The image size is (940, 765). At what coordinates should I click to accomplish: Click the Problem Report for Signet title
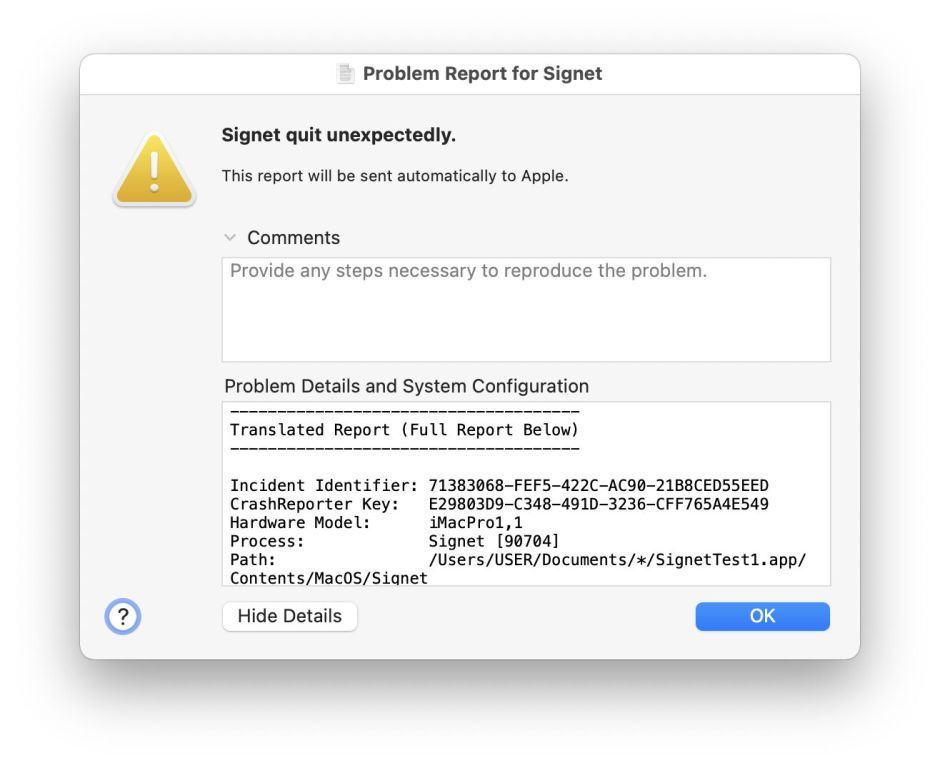point(482,73)
